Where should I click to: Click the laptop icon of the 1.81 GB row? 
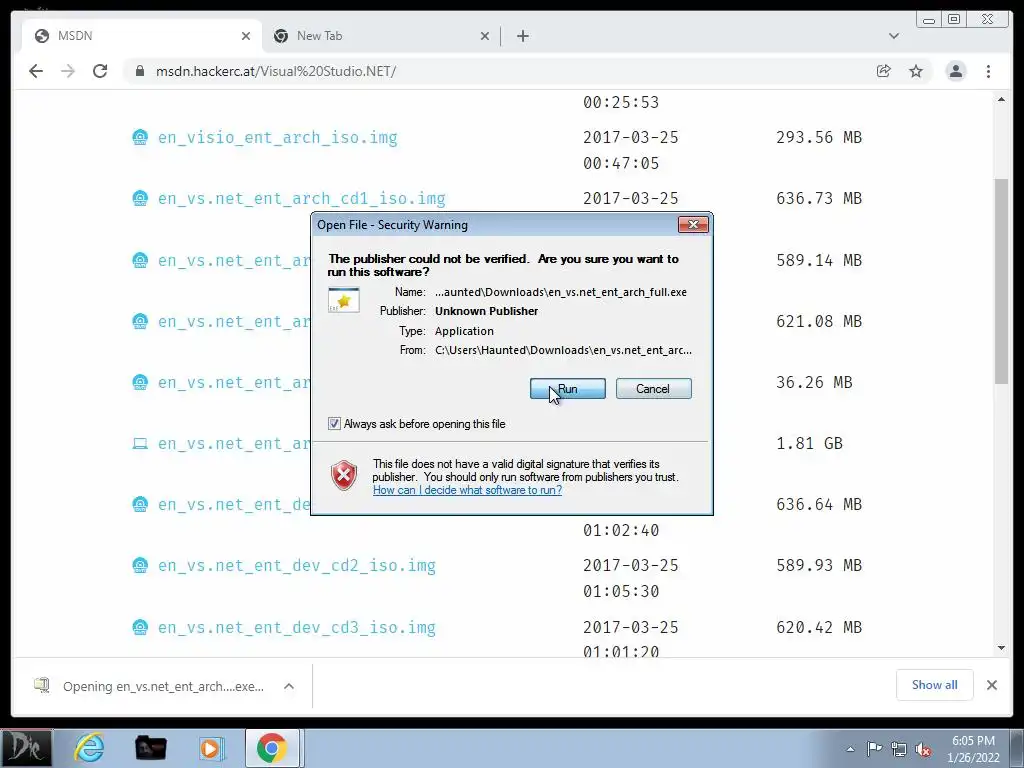(140, 443)
